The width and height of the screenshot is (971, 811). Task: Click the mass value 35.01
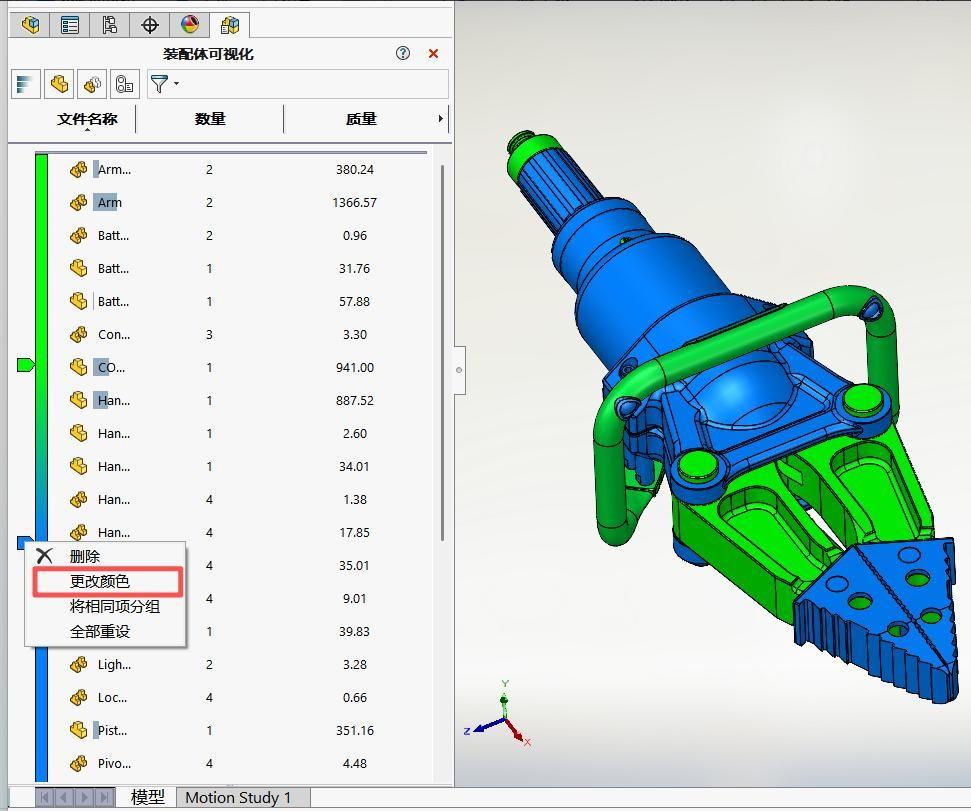pos(354,566)
